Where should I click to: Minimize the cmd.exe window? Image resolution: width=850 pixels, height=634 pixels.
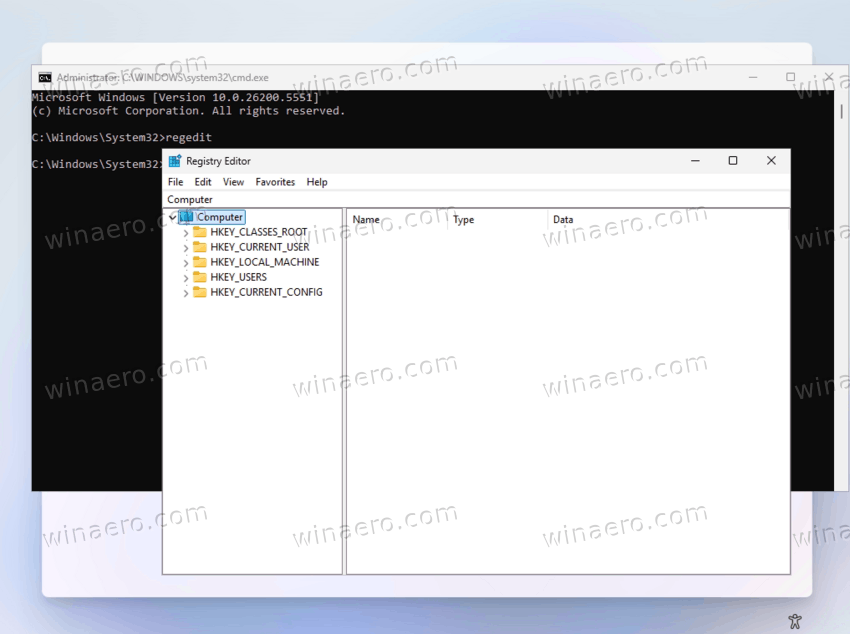[x=752, y=77]
